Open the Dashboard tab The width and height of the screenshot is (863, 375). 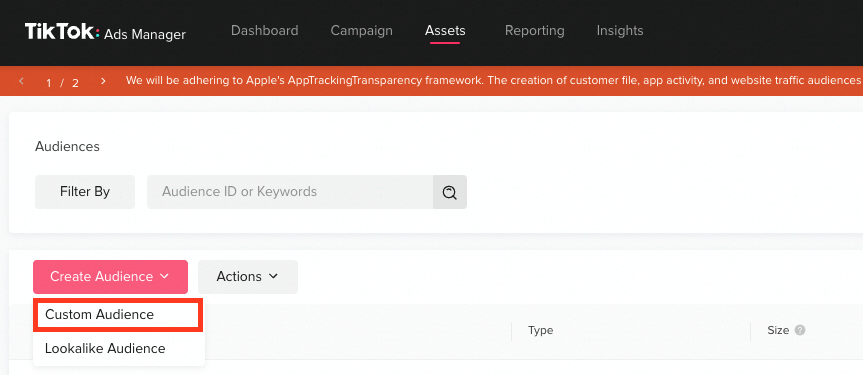click(265, 30)
